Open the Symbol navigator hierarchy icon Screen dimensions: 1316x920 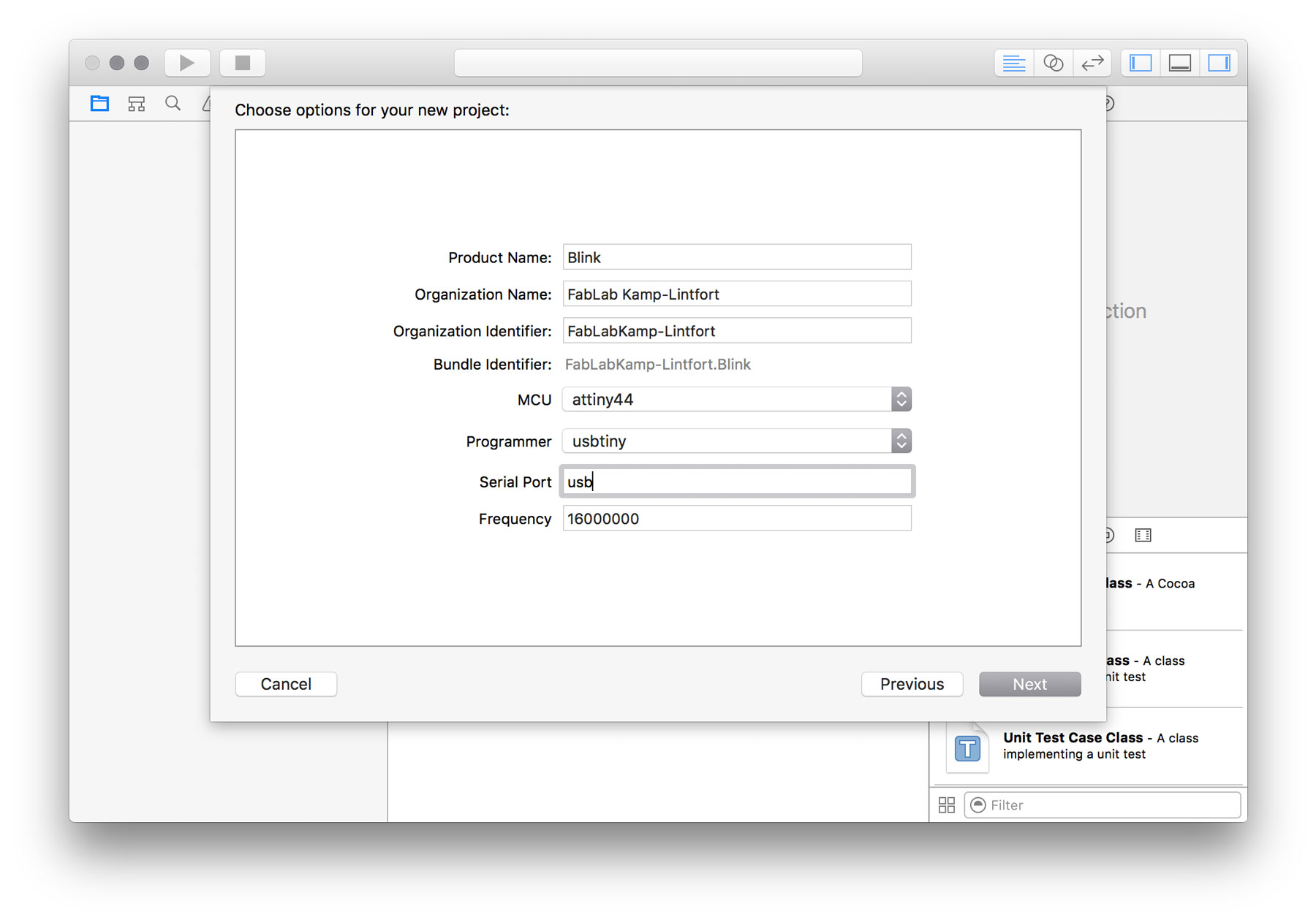[x=136, y=103]
